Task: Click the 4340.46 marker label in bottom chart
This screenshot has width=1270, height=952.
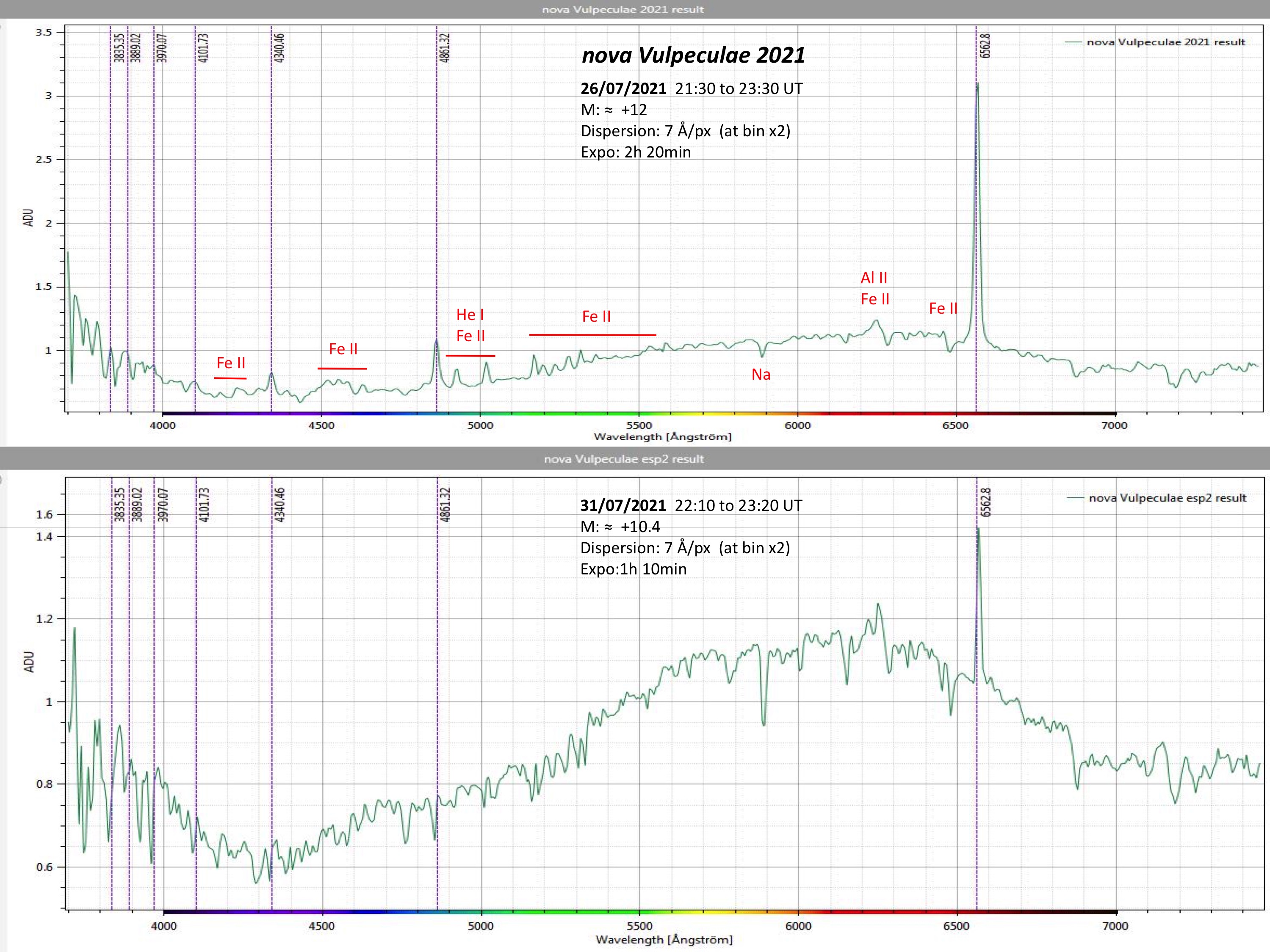Action: 279,505
